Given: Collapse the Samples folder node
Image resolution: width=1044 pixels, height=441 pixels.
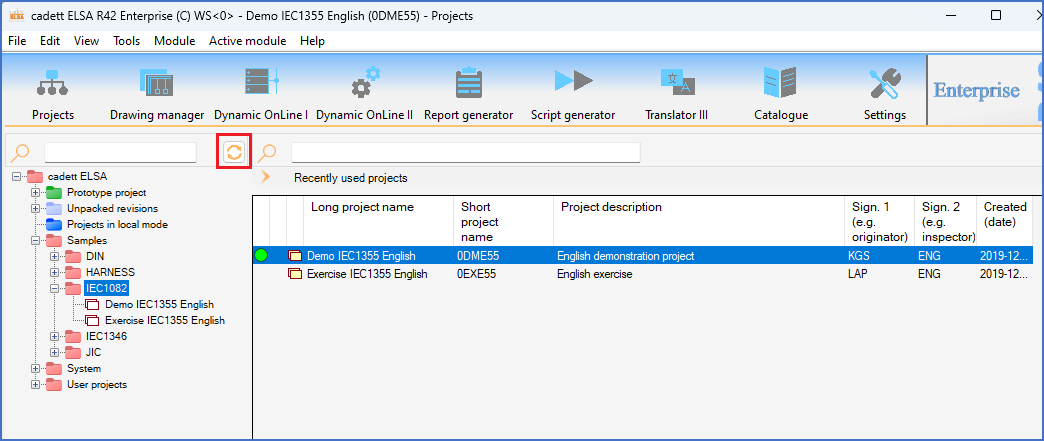Looking at the screenshot, I should 35,240.
